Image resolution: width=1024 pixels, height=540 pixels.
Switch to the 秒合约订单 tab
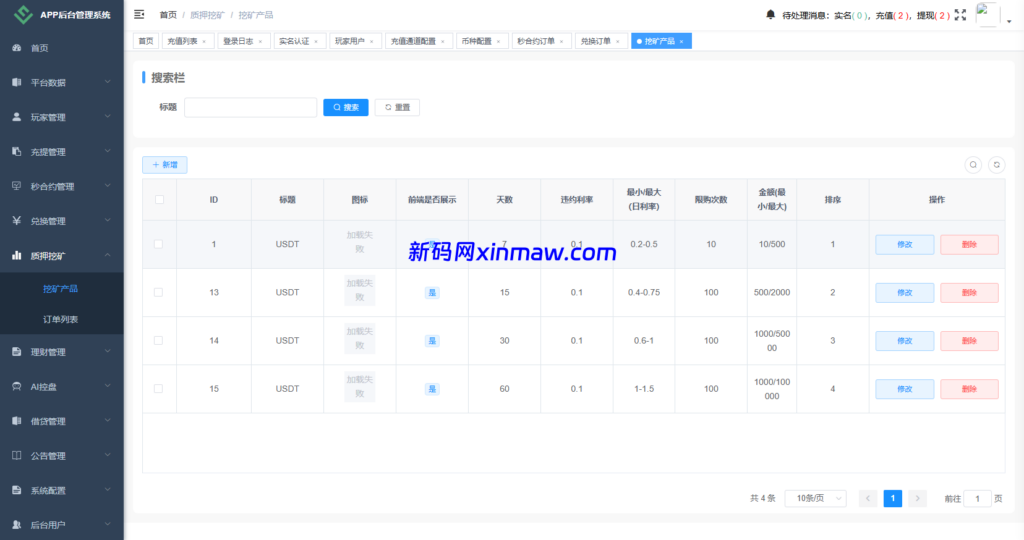pyautogui.click(x=539, y=41)
